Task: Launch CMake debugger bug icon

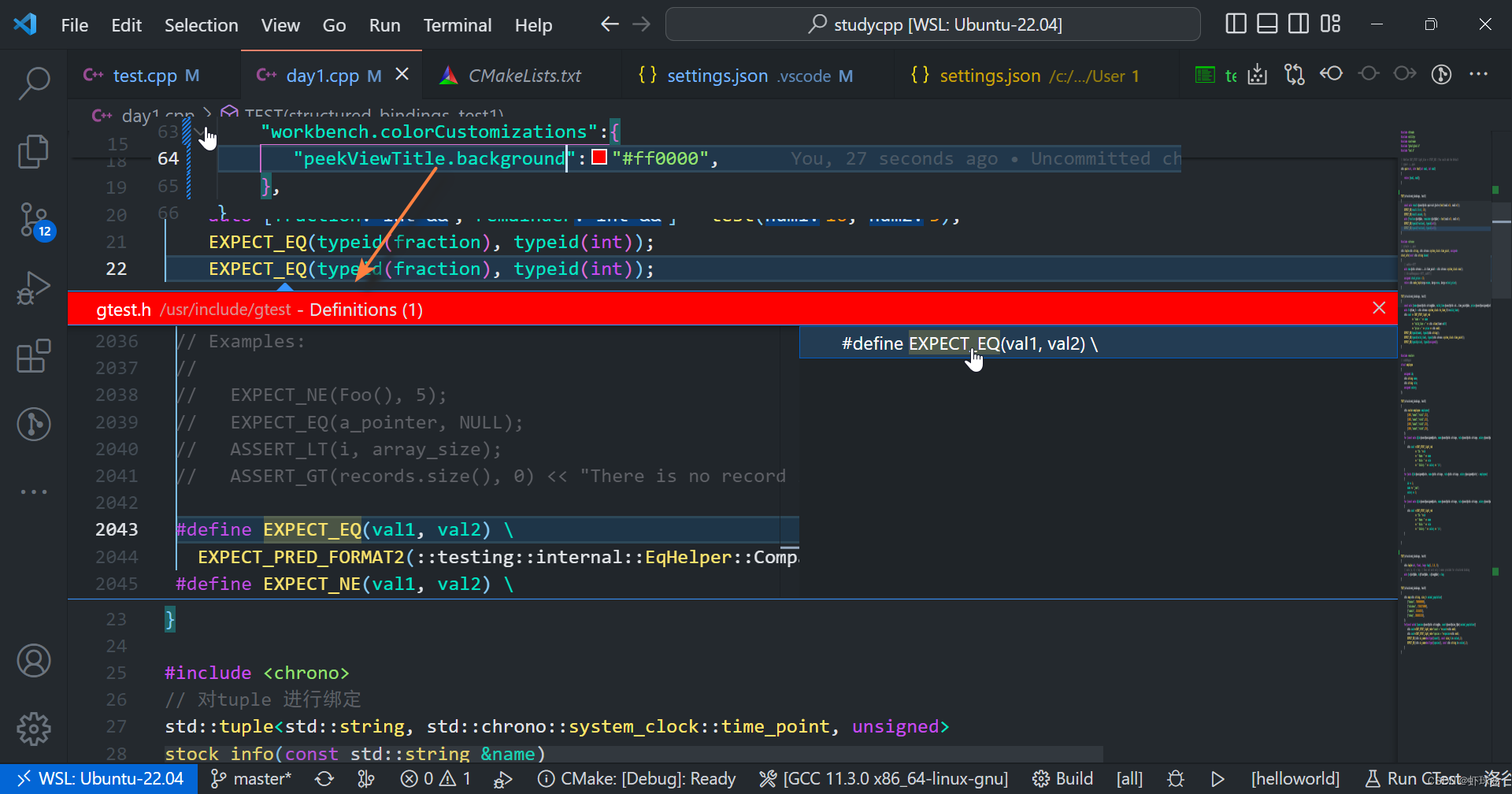Action: pos(1176,779)
